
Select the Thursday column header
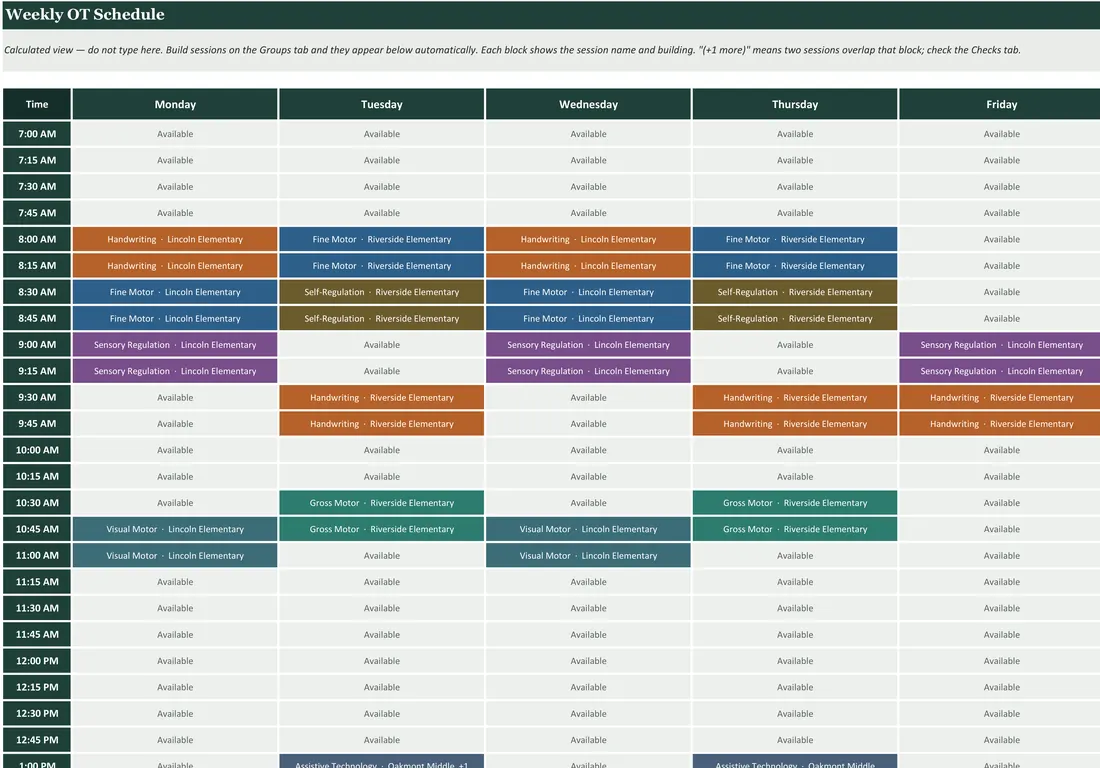point(795,104)
